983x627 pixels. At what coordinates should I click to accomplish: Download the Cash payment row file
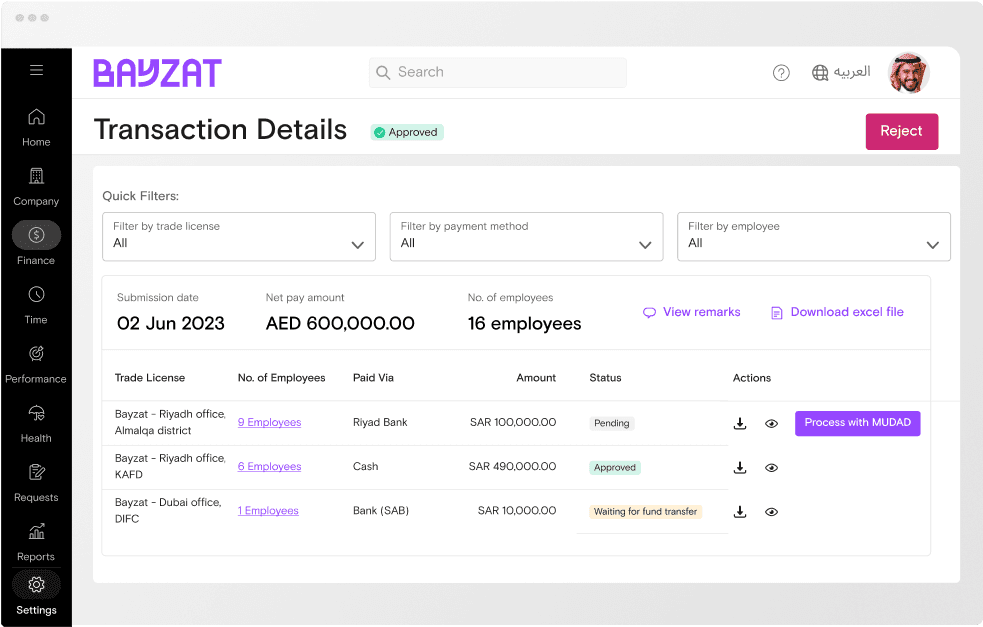(x=740, y=467)
